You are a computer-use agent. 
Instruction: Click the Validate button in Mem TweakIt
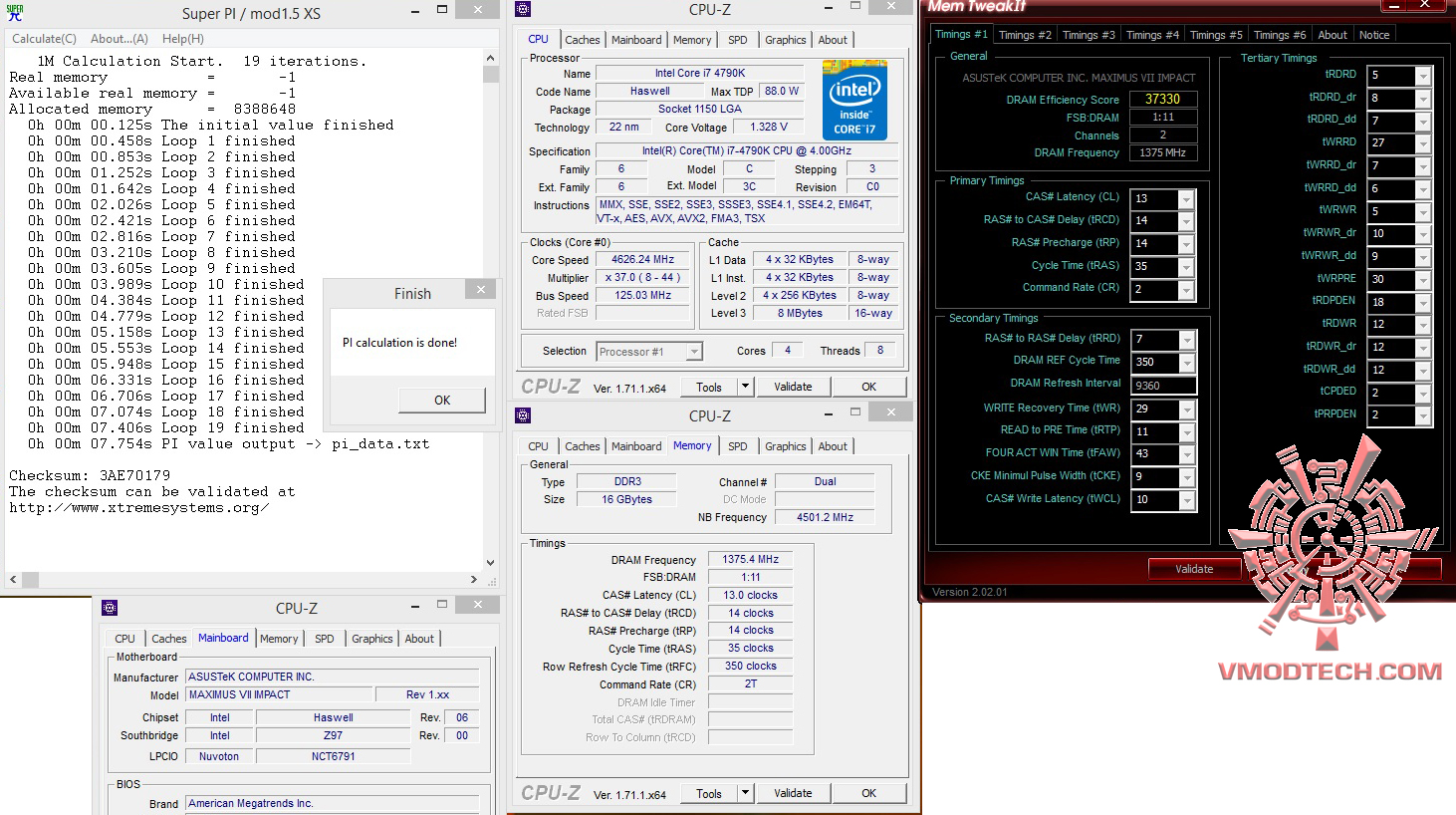tap(1194, 569)
